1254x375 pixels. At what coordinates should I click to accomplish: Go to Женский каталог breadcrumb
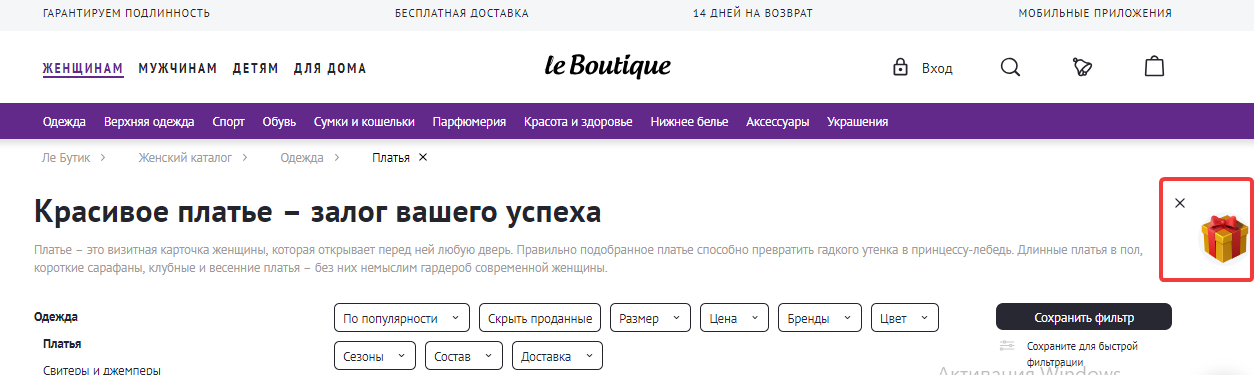(185, 158)
